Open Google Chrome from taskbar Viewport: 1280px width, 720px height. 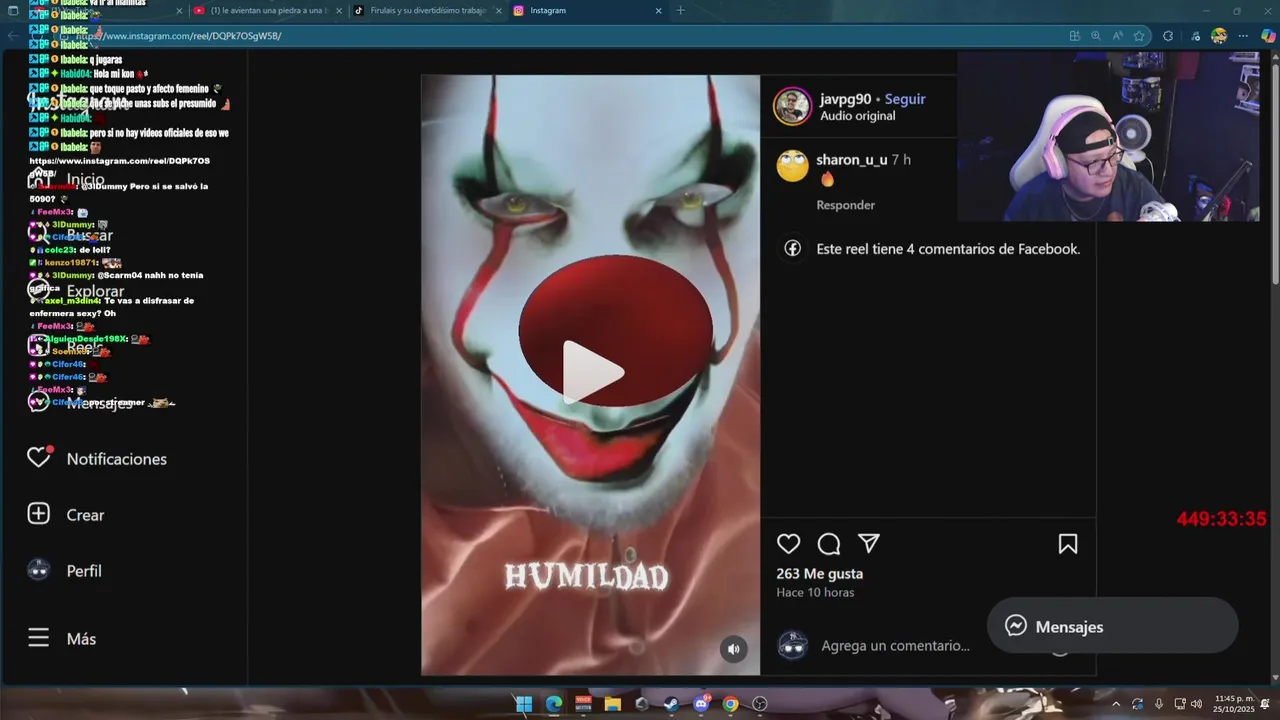[730, 704]
